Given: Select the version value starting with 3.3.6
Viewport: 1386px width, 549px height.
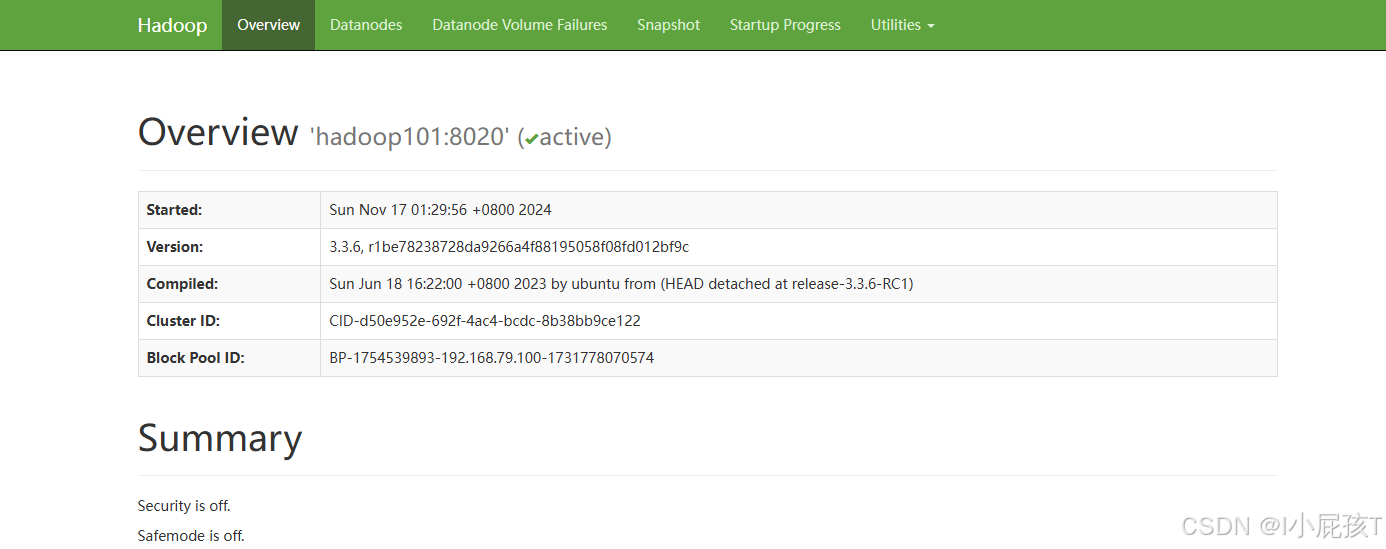Looking at the screenshot, I should click(x=509, y=247).
